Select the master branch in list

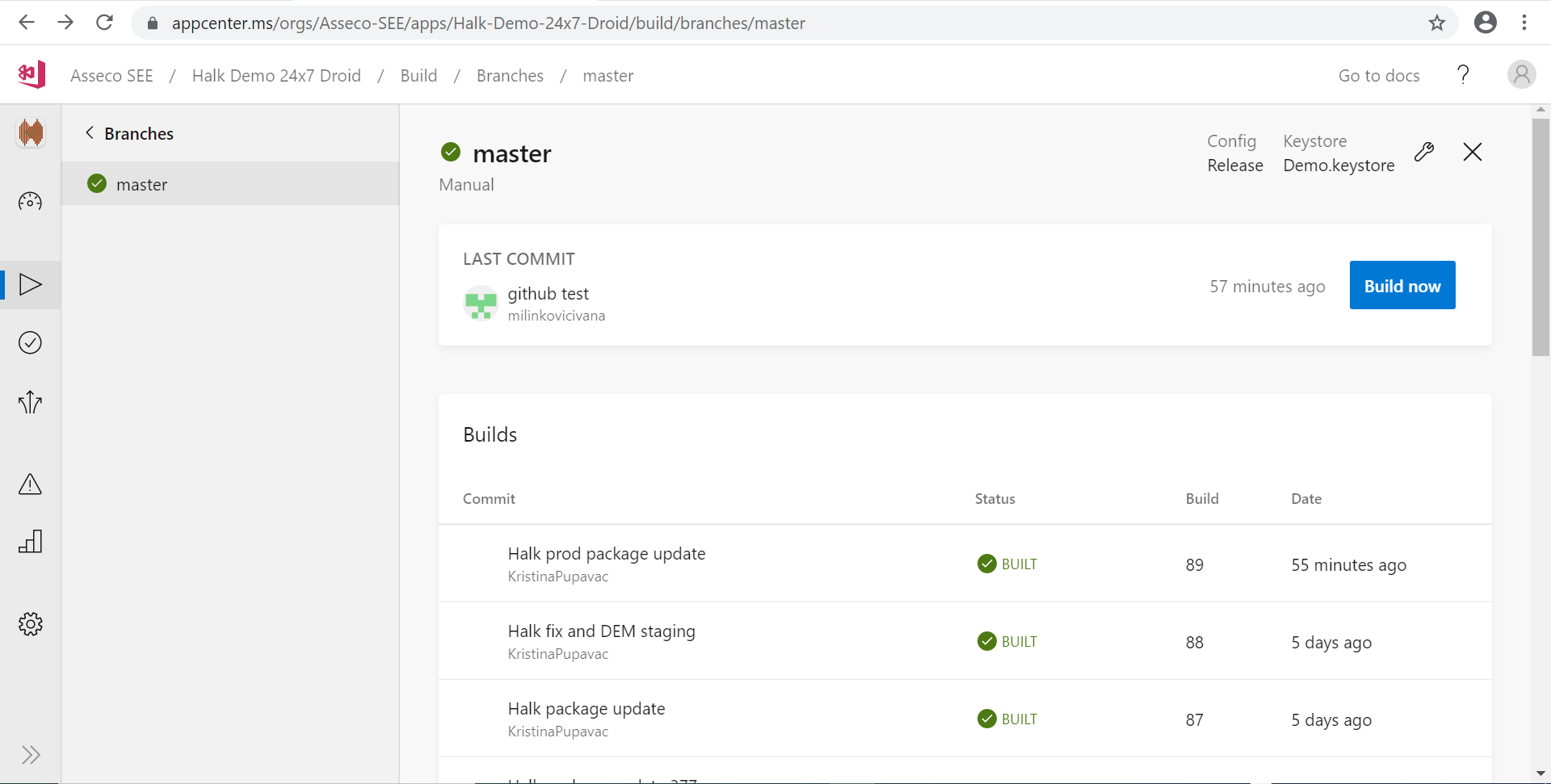click(x=230, y=184)
